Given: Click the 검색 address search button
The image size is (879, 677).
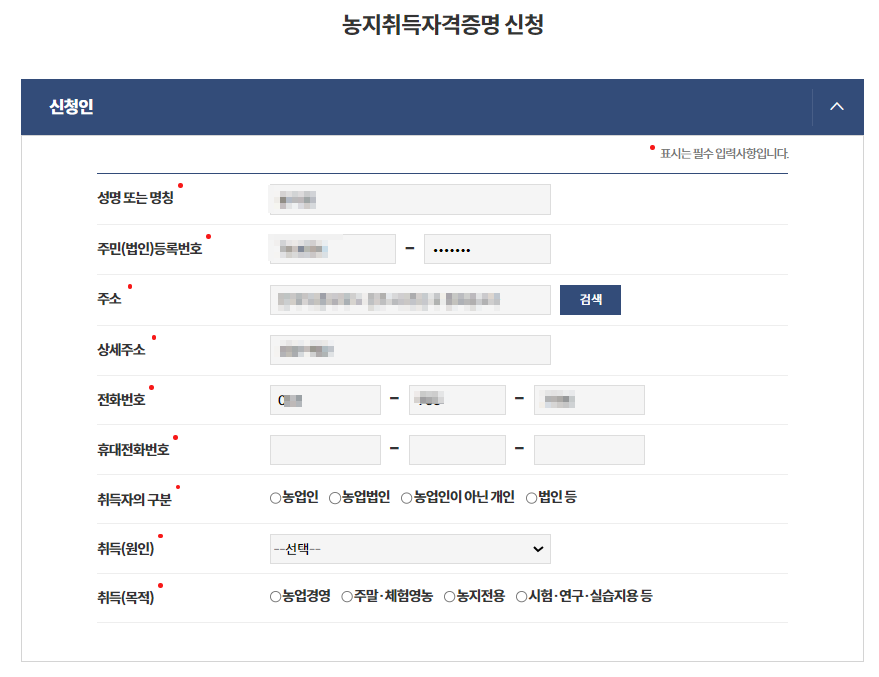Looking at the screenshot, I should 589,299.
